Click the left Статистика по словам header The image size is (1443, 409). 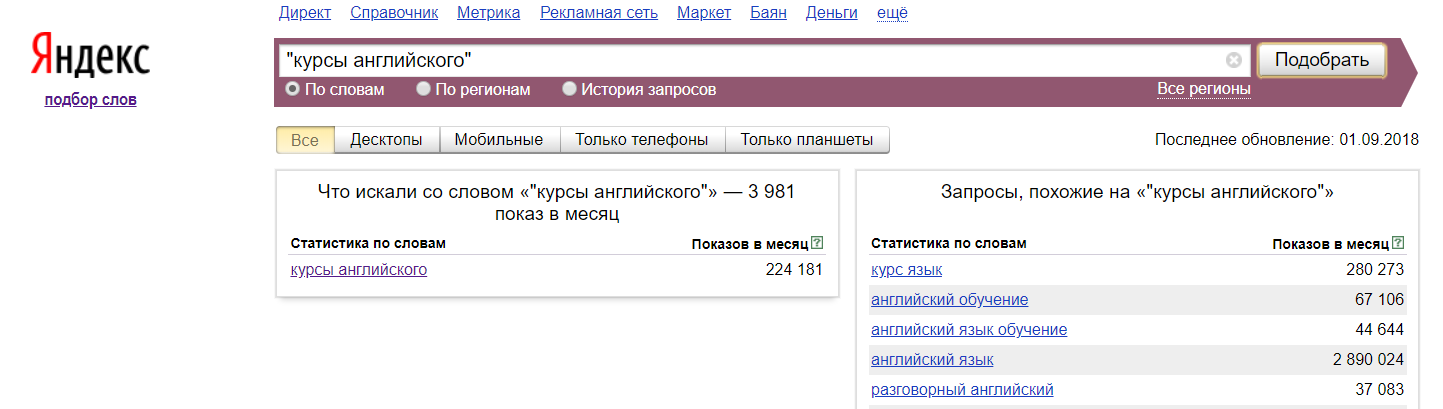coord(368,243)
